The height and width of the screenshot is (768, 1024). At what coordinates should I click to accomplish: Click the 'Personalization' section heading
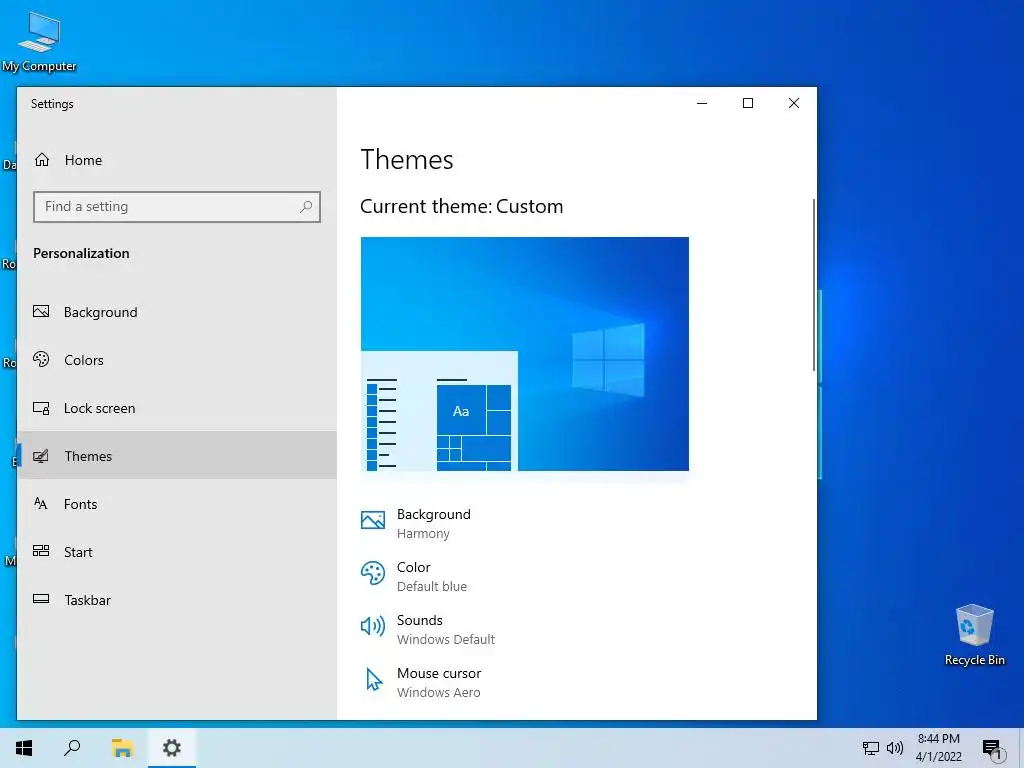click(81, 253)
